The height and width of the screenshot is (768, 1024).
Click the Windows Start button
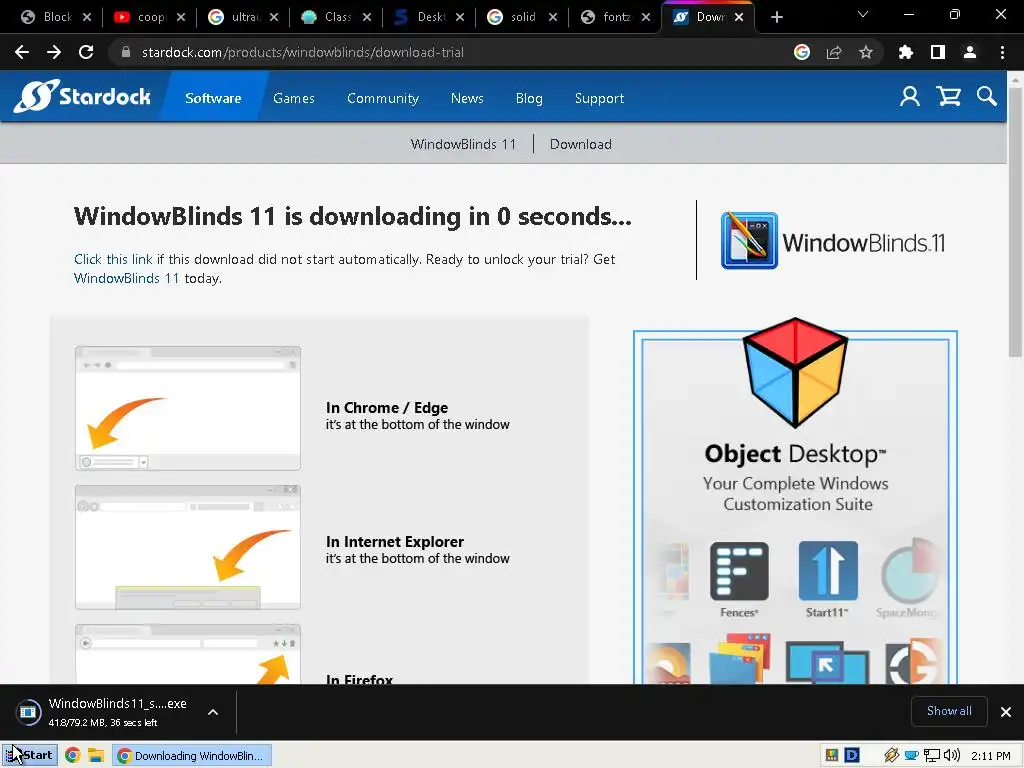[x=30, y=756]
